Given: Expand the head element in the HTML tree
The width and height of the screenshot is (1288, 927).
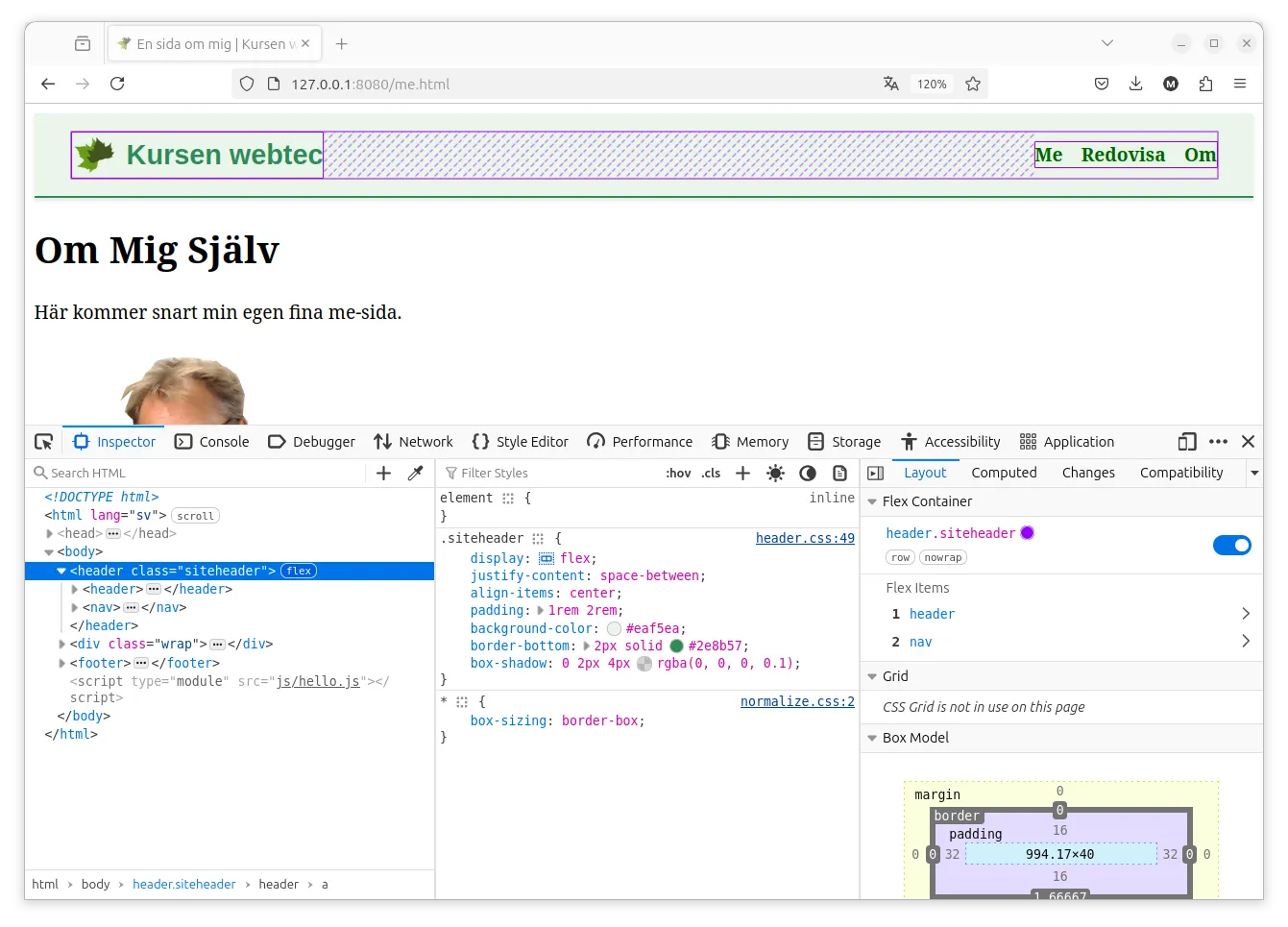Looking at the screenshot, I should pyautogui.click(x=50, y=533).
